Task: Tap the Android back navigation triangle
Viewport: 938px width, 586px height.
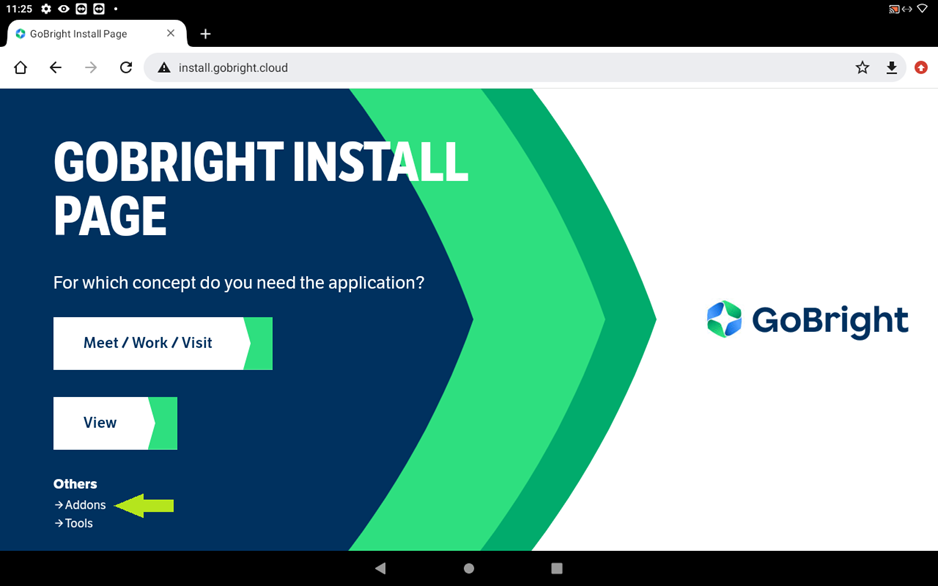Action: click(x=380, y=568)
